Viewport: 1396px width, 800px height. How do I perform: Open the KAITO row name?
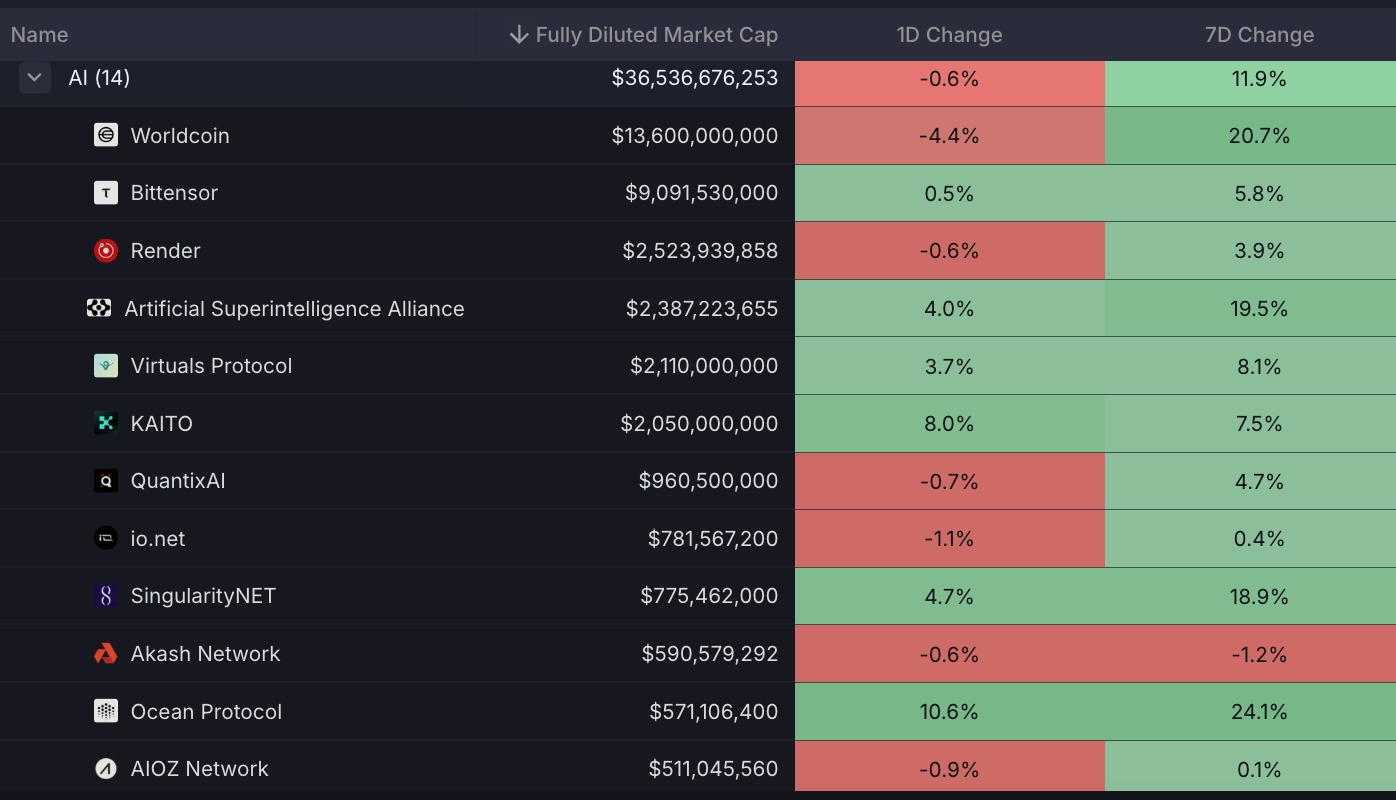point(162,423)
